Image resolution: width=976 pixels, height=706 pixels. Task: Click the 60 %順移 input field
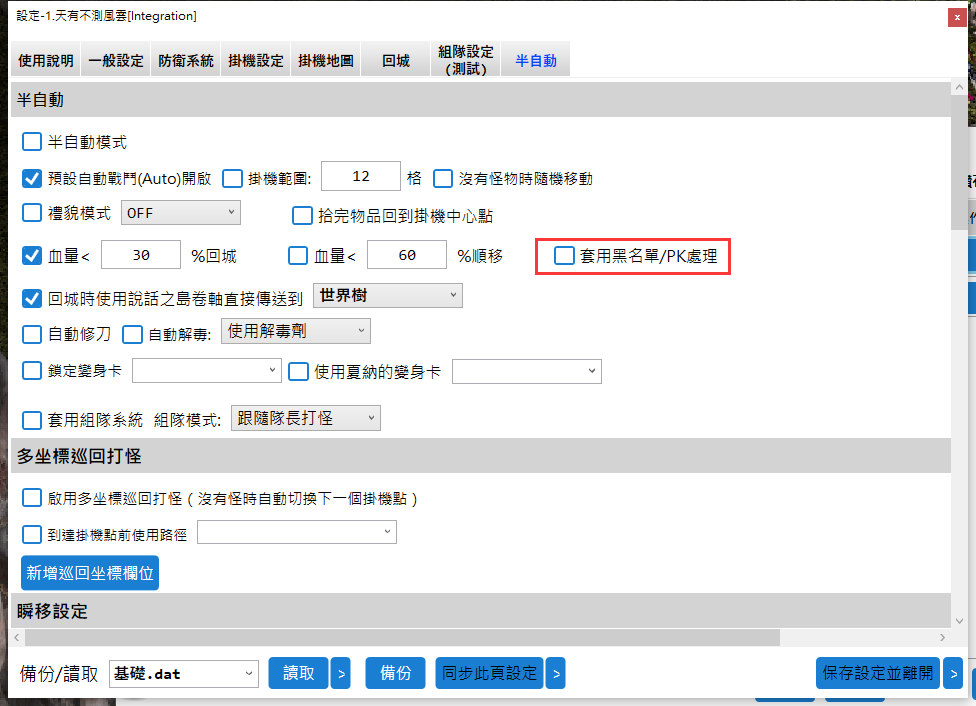[x=407, y=255]
